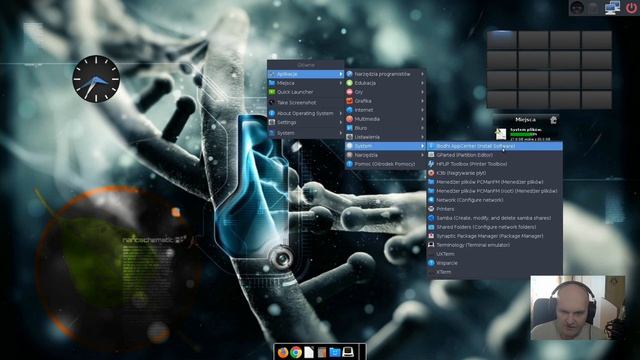Expand the Biuro submenu arrow

[x=422, y=128]
